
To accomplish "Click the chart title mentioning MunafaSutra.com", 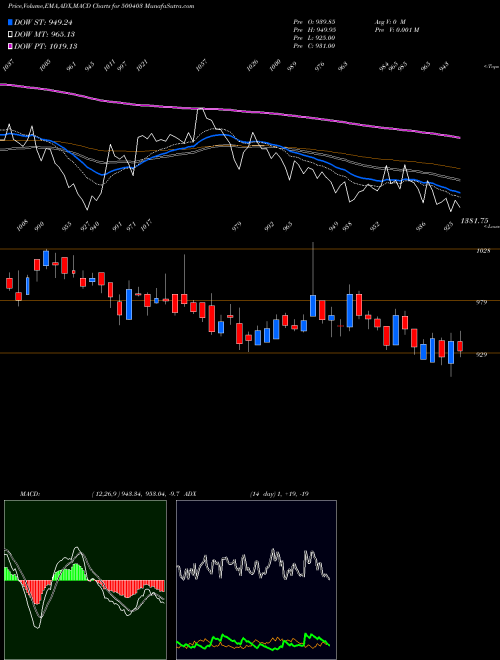I will (x=101, y=6).
